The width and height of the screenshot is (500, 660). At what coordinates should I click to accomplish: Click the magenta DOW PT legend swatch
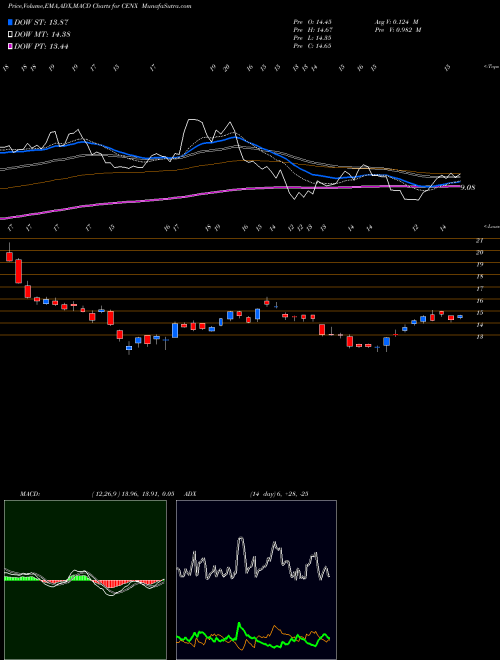click(10, 46)
